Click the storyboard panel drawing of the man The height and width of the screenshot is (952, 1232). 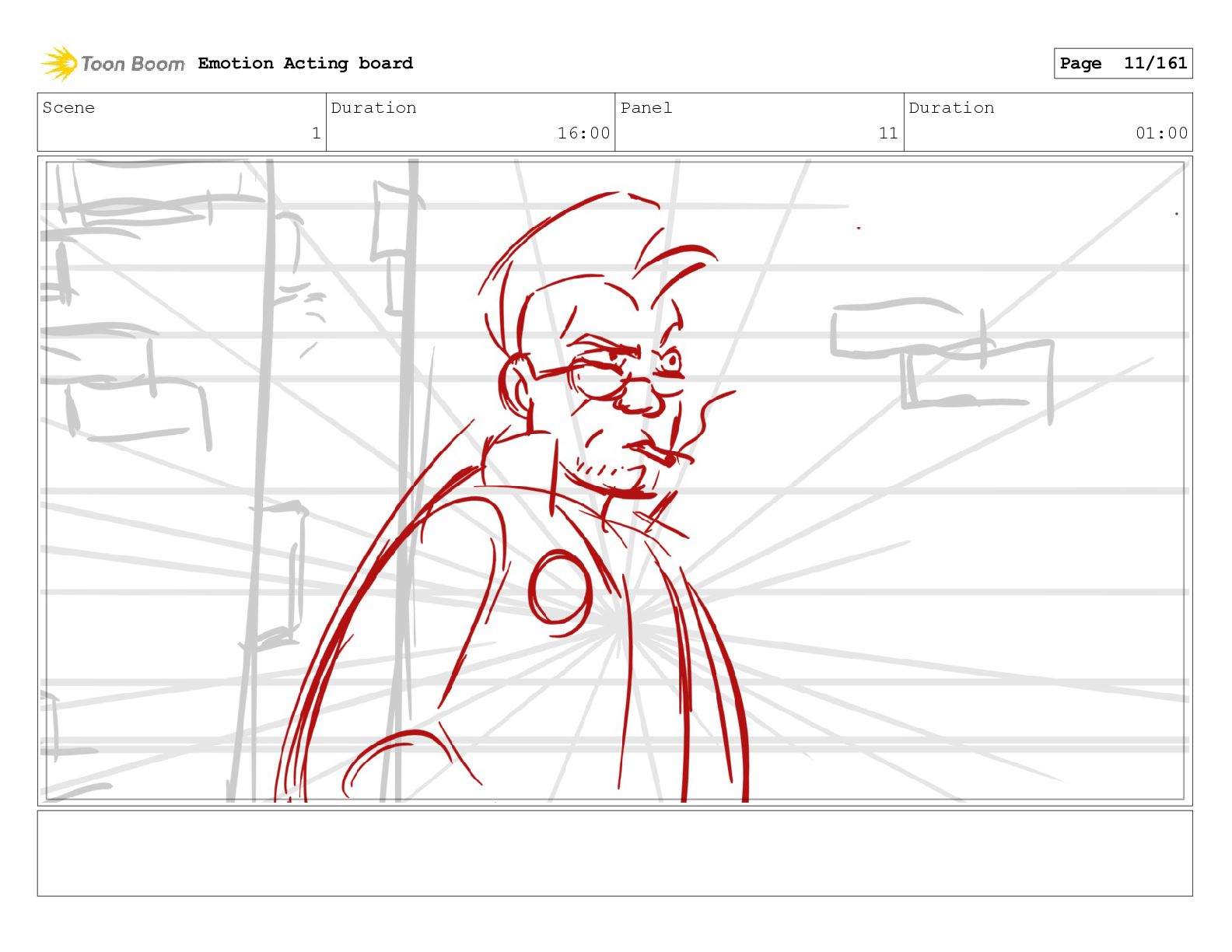pyautogui.click(x=614, y=481)
